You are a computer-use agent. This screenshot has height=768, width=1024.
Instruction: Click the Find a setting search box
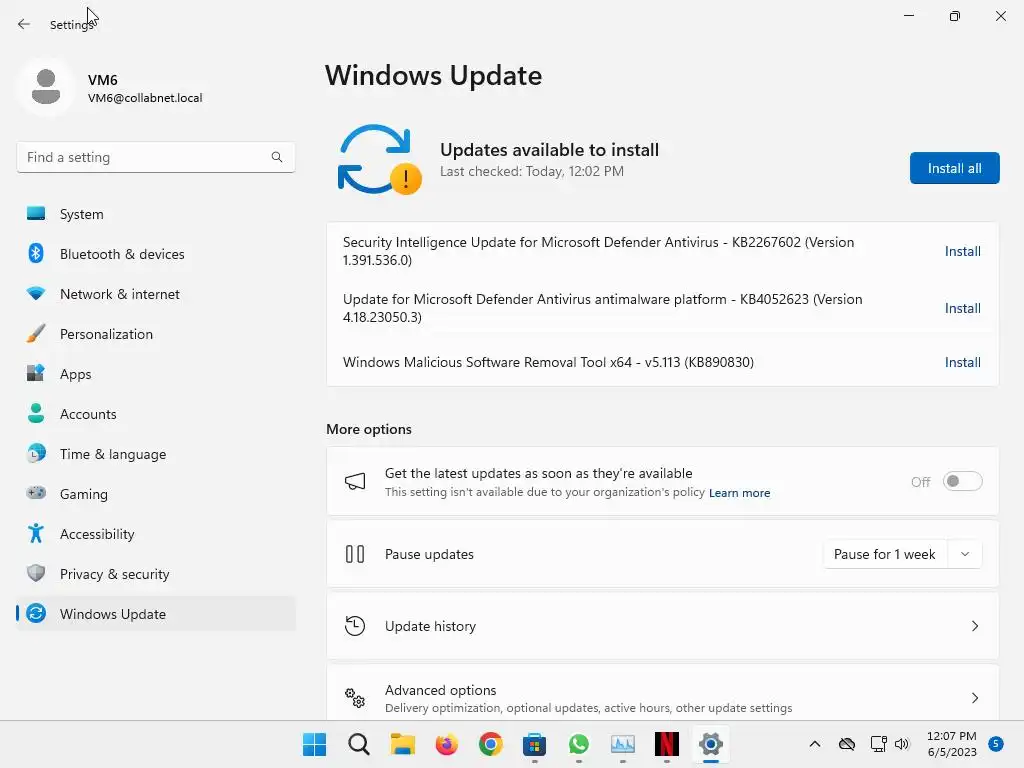coord(155,157)
